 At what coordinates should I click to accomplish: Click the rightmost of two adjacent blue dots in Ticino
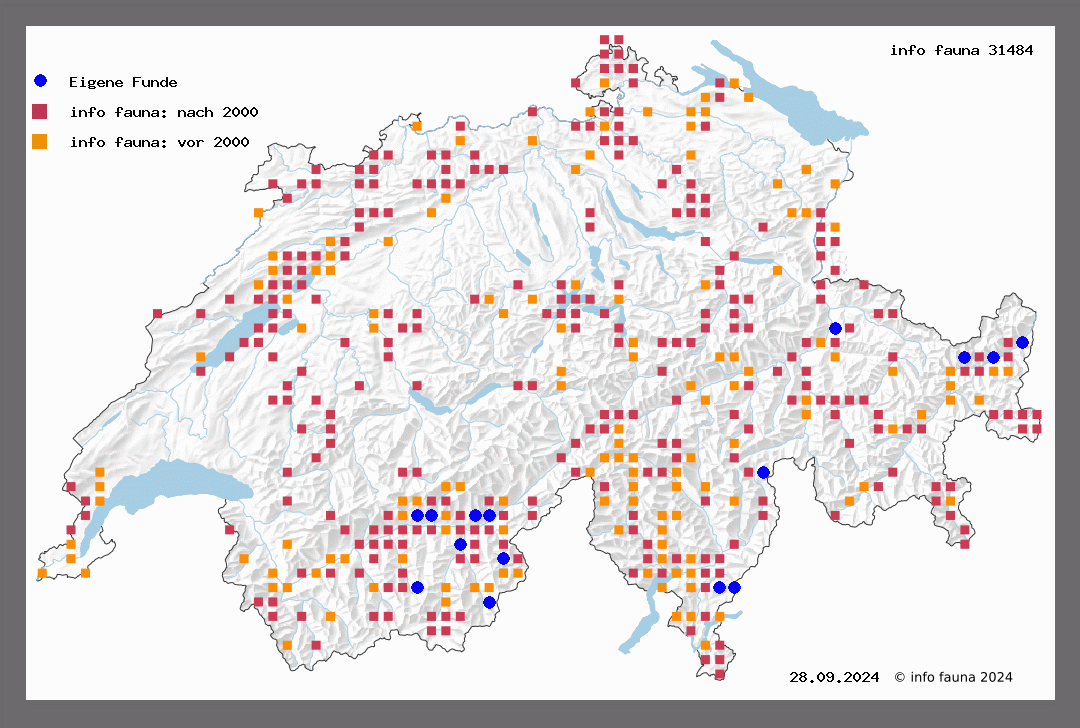[734, 587]
